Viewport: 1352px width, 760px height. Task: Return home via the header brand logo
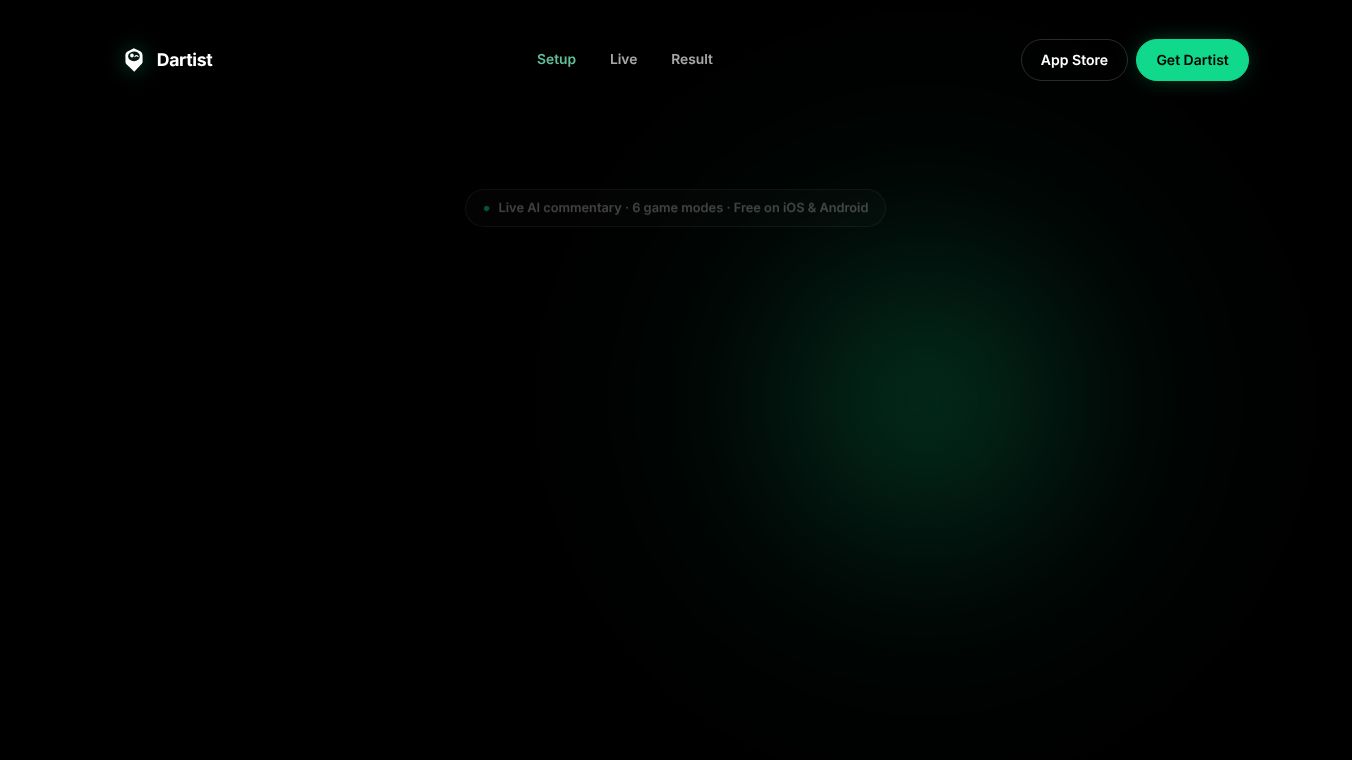[x=168, y=60]
